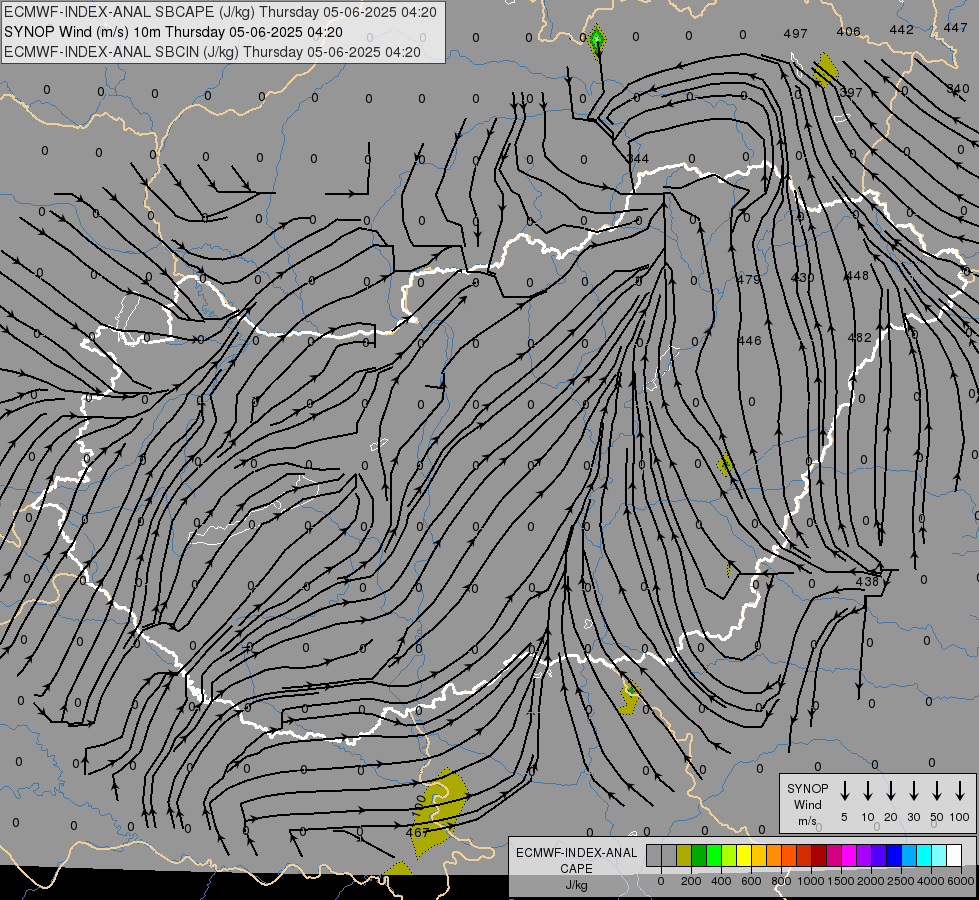Select the 479 value on the map
Viewport: 979px width, 900px height.
click(749, 279)
